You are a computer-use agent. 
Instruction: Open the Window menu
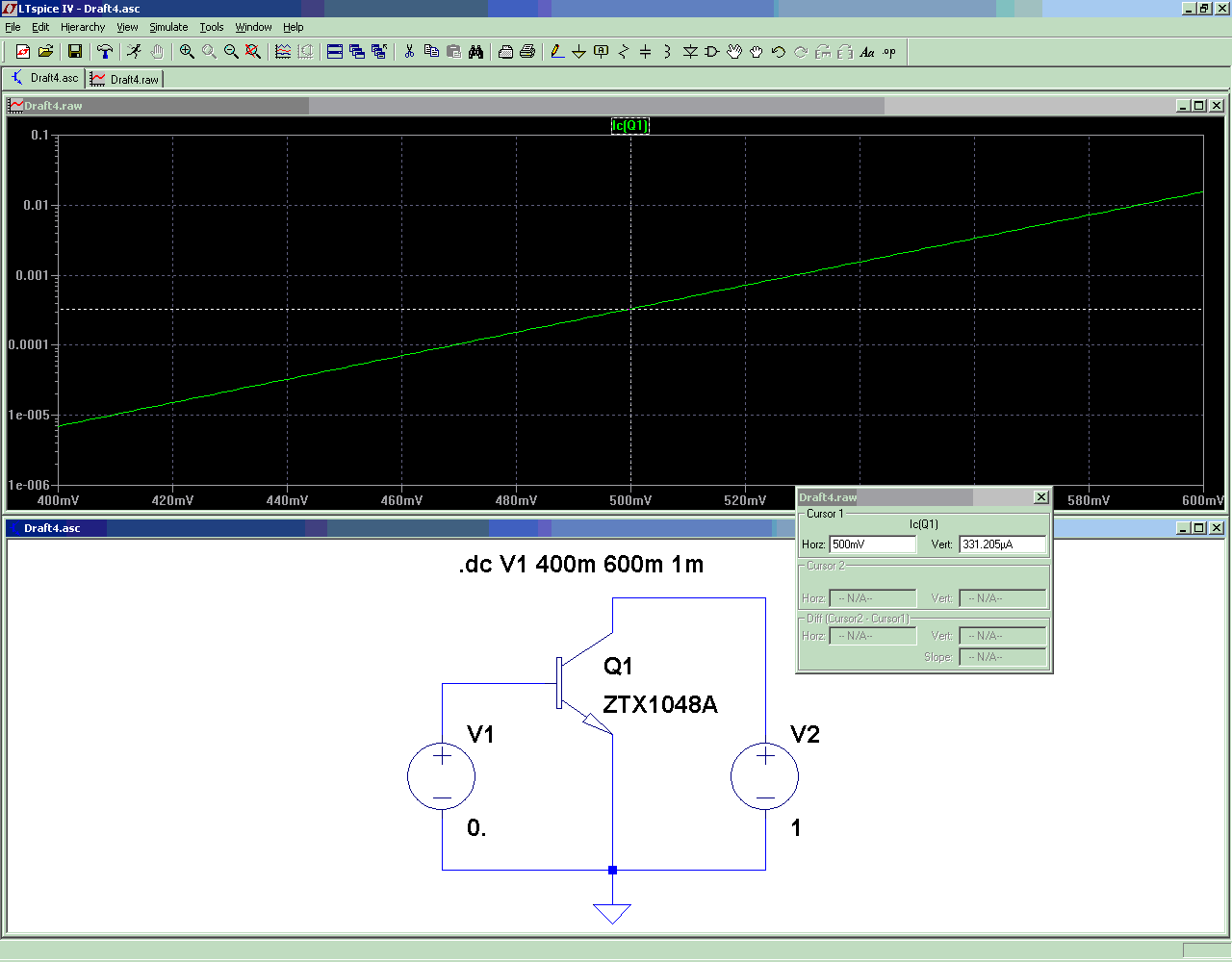pyautogui.click(x=254, y=27)
